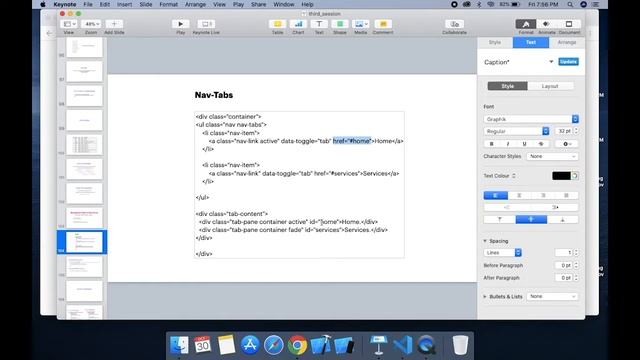The height and width of the screenshot is (360, 640).
Task: Click the Collaborate icon
Action: pos(454,24)
